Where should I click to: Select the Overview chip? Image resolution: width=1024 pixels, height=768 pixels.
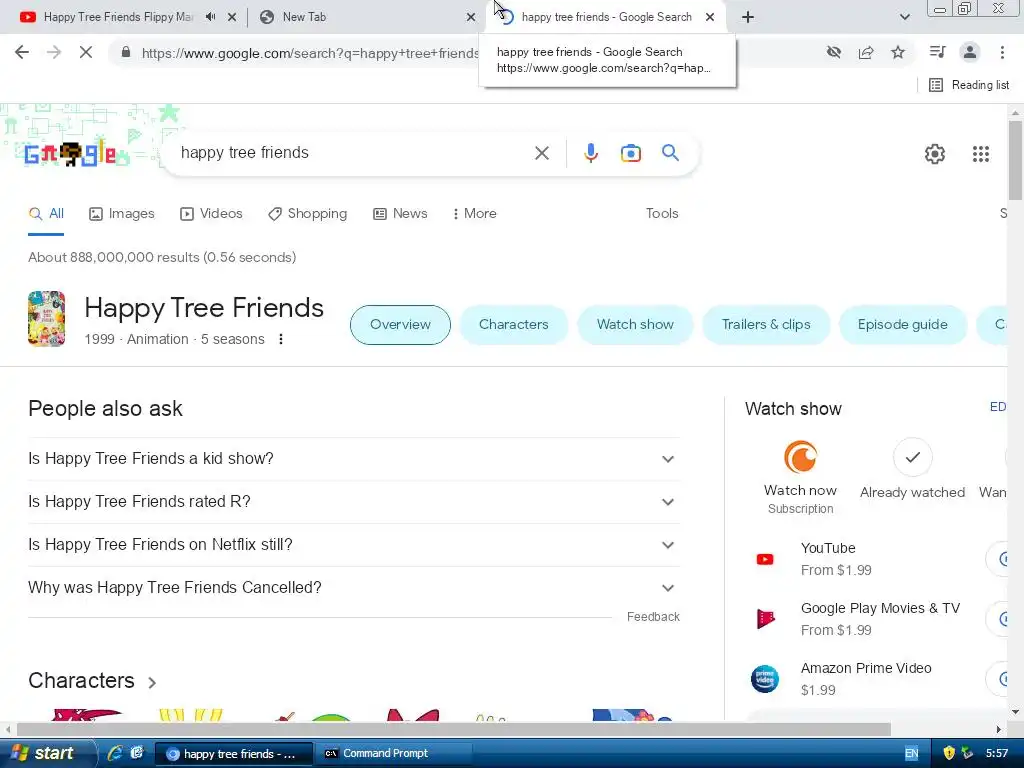click(x=400, y=325)
